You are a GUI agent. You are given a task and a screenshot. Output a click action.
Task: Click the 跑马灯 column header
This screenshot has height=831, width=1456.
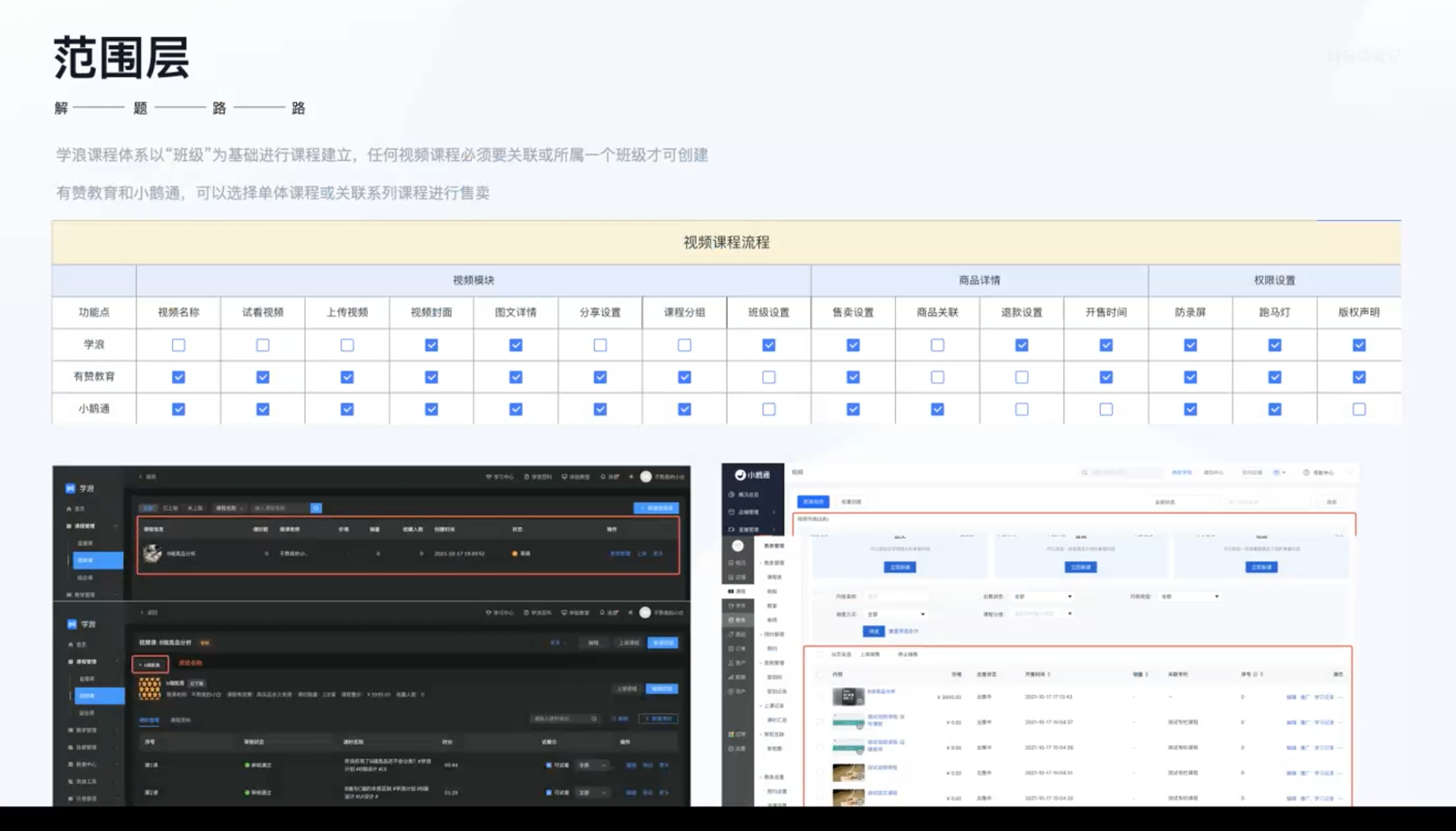[1274, 312]
